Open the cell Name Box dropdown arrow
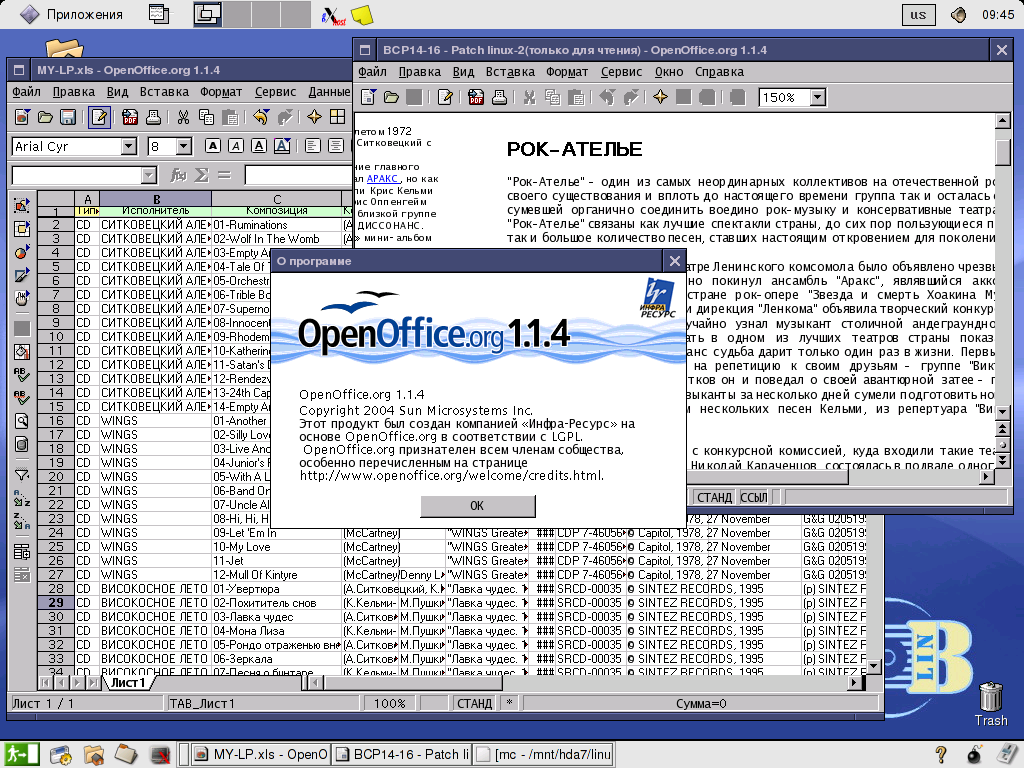The width and height of the screenshot is (1024, 768). [x=149, y=175]
